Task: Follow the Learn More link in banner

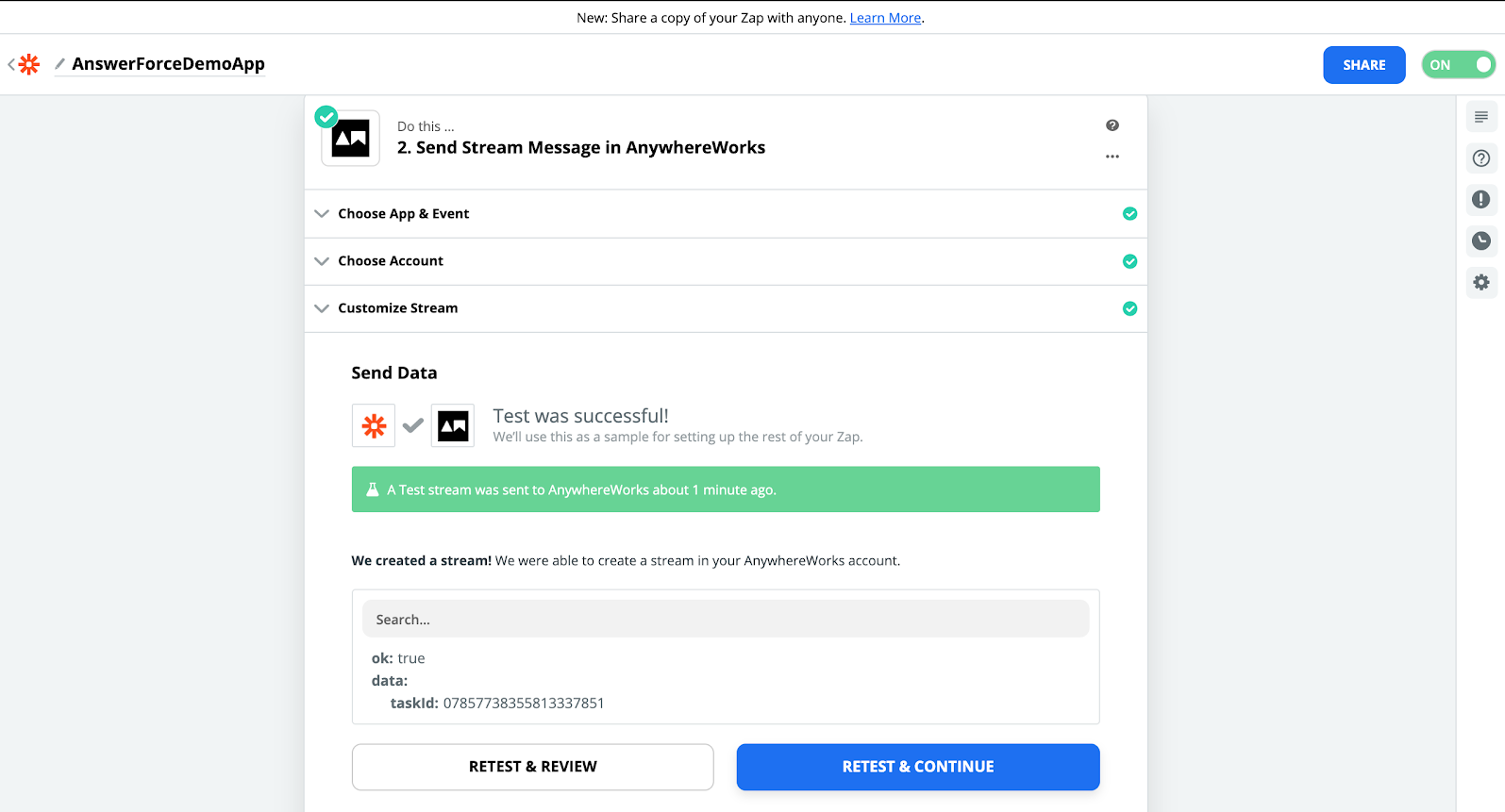Action: pyautogui.click(x=885, y=18)
